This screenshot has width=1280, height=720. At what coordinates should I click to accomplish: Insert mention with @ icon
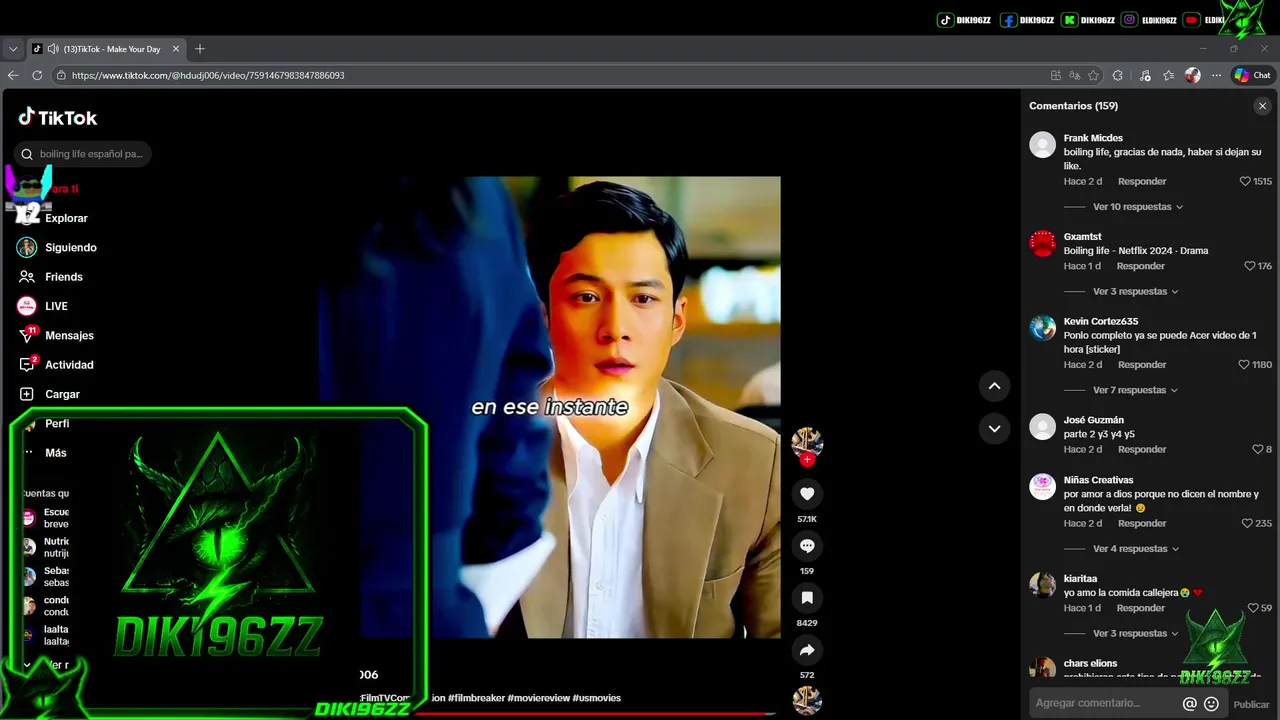point(1189,704)
